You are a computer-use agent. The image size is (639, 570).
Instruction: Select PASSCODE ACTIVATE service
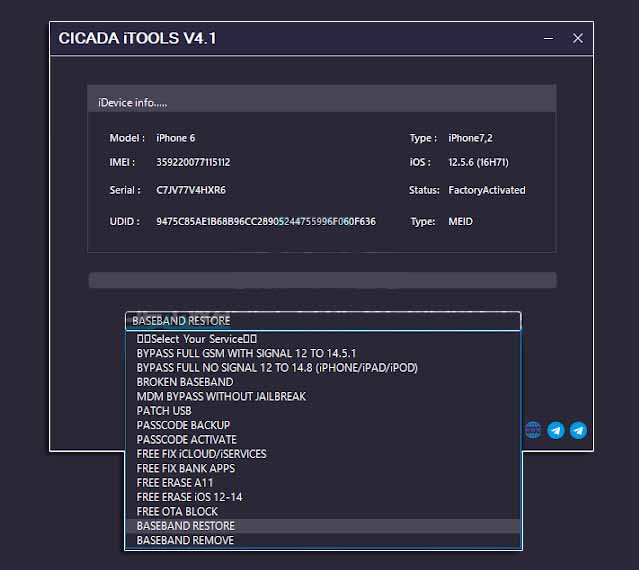323,440
